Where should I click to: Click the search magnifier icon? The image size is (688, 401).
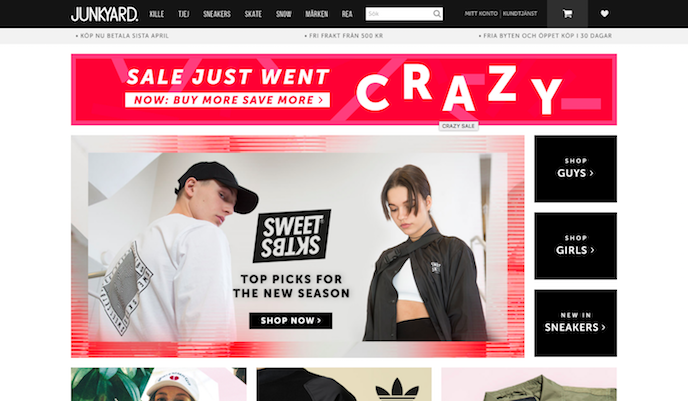437,14
